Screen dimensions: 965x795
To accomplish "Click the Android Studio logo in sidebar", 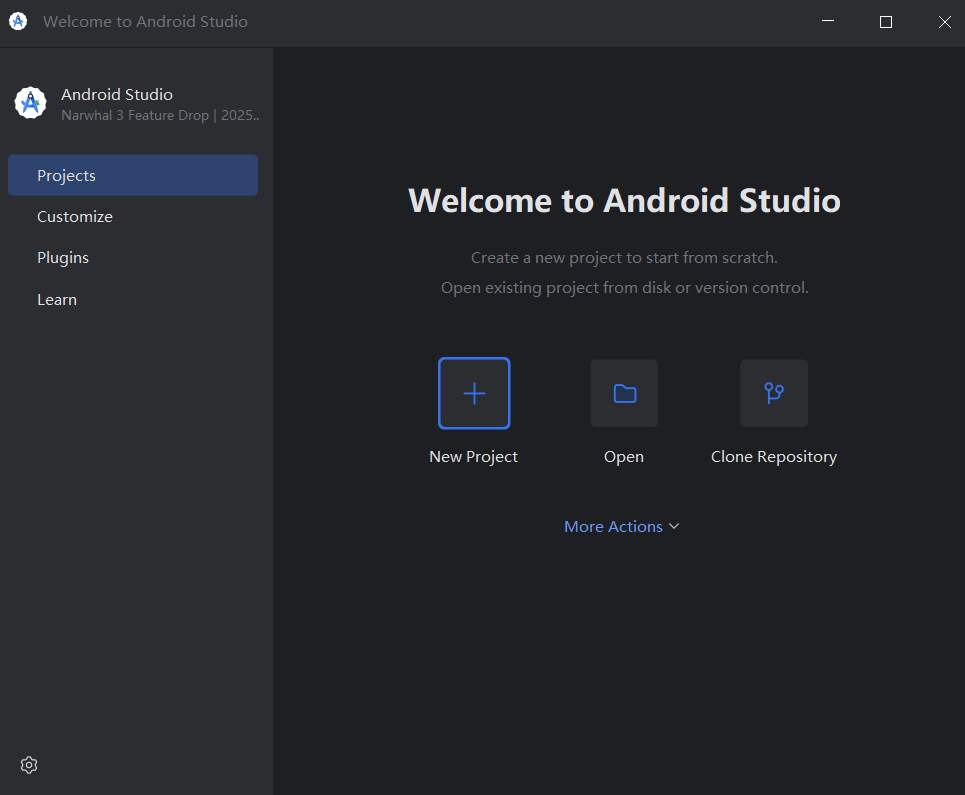I will [x=31, y=103].
